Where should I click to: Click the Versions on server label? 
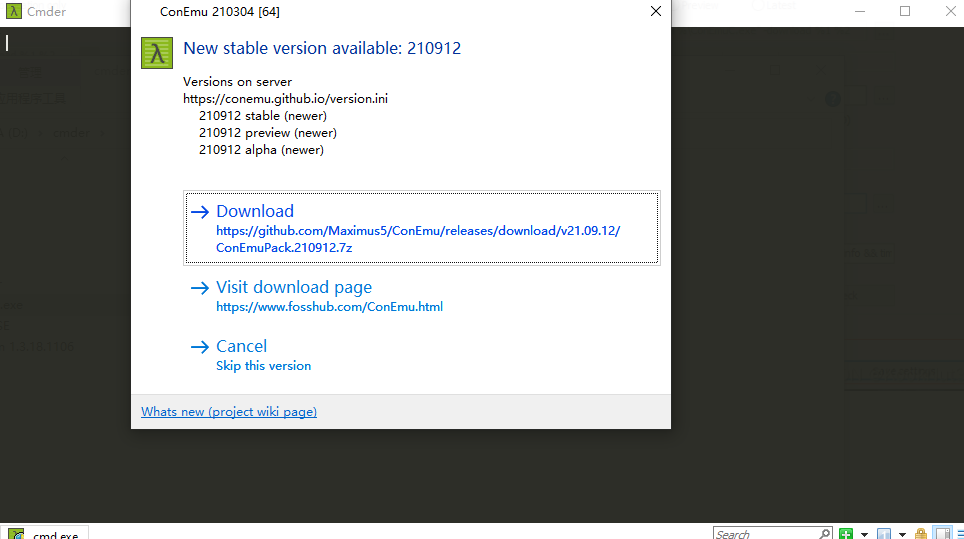[237, 82]
